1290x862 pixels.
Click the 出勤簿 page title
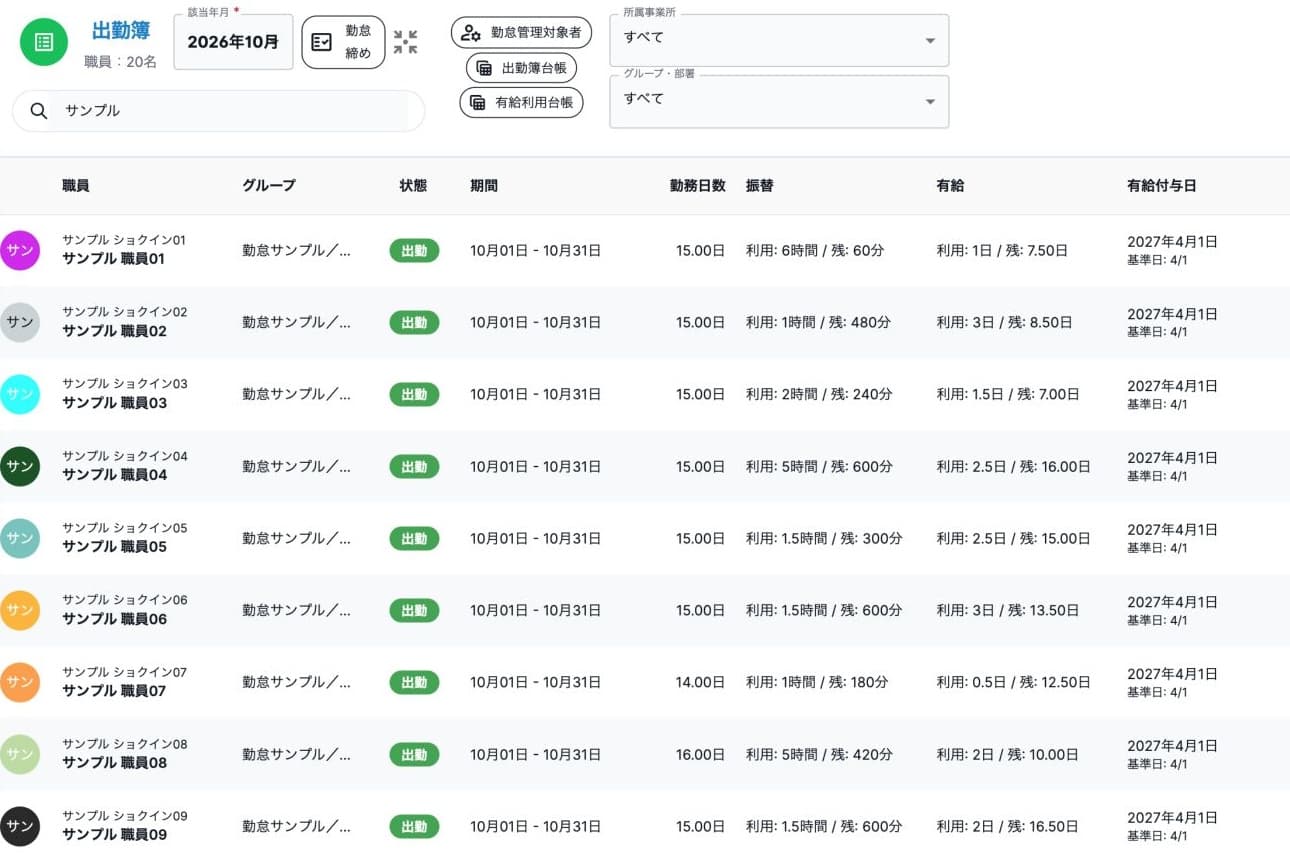point(121,31)
